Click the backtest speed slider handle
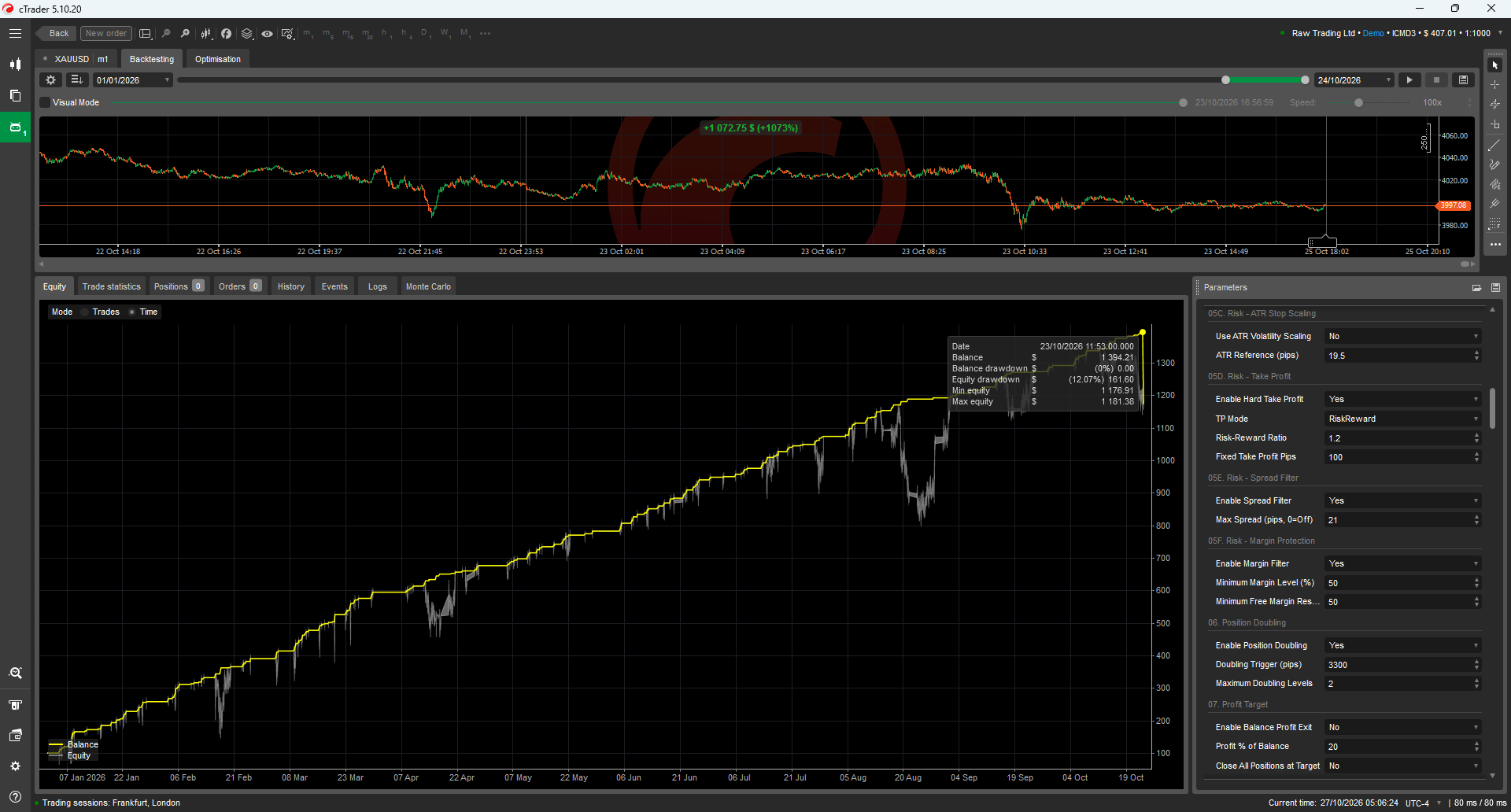The width and height of the screenshot is (1511, 812). click(x=1358, y=103)
